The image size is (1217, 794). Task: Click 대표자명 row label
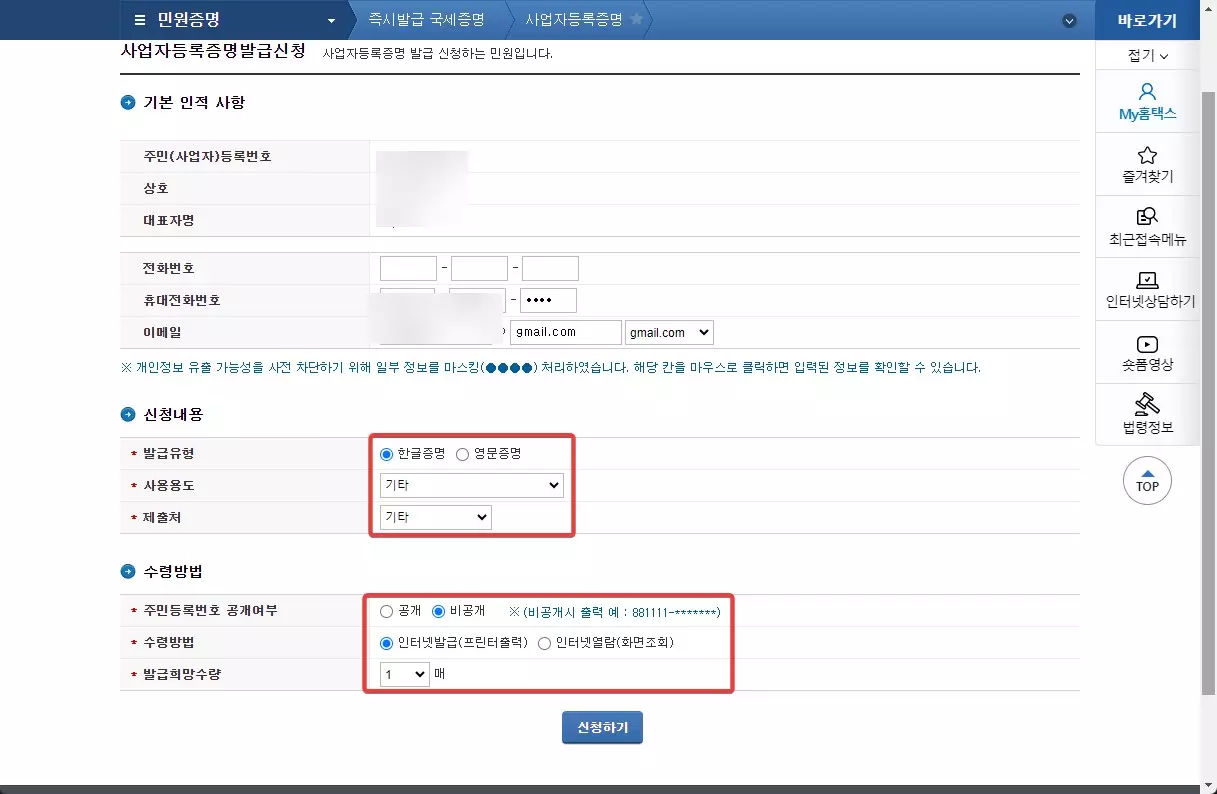168,220
